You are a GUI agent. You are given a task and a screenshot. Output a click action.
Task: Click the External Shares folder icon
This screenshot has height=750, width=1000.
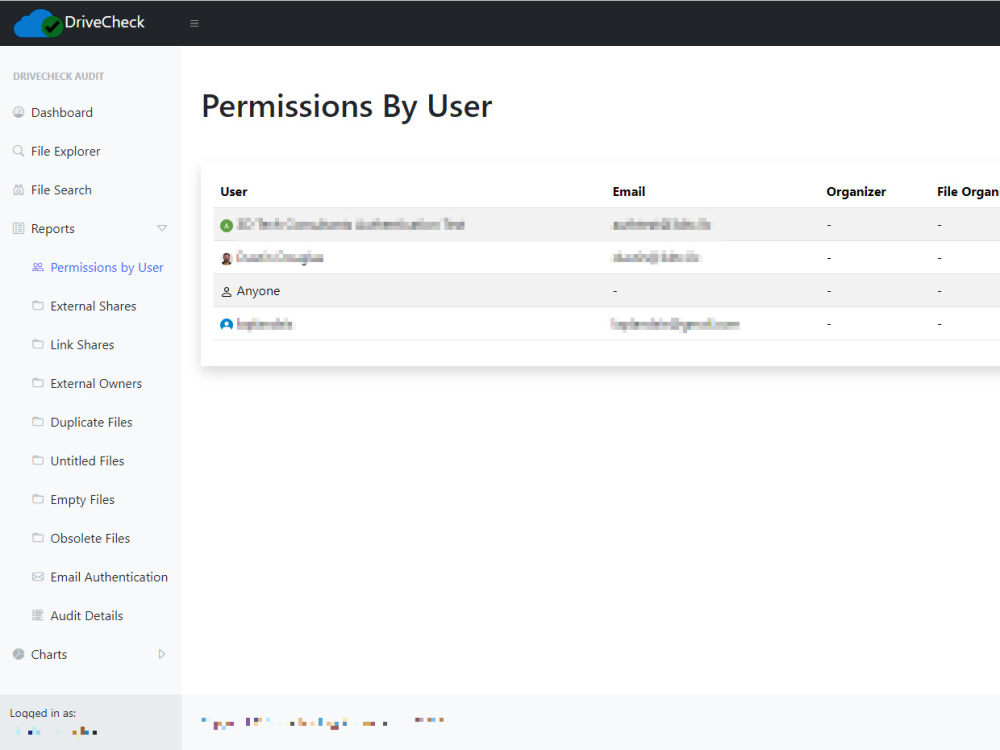click(x=38, y=305)
